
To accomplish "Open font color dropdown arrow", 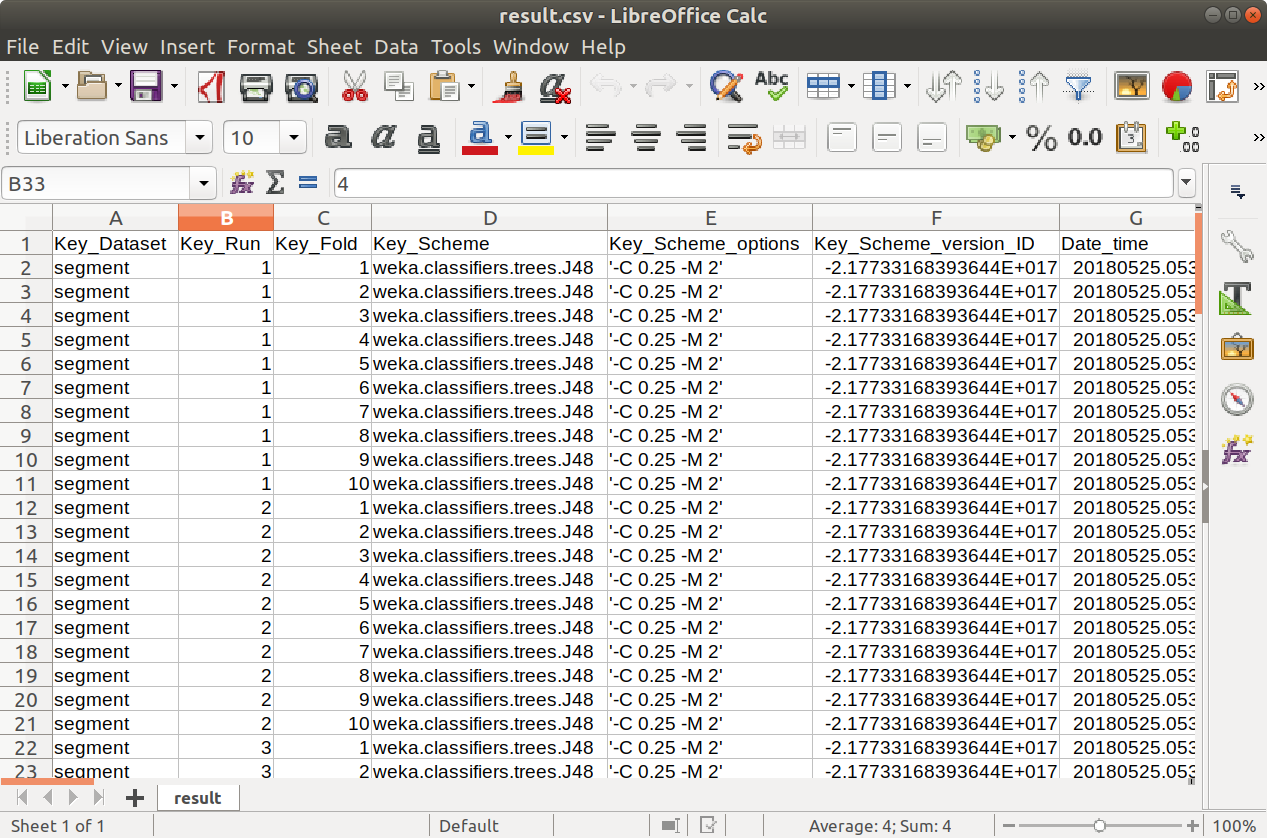I will [x=508, y=138].
